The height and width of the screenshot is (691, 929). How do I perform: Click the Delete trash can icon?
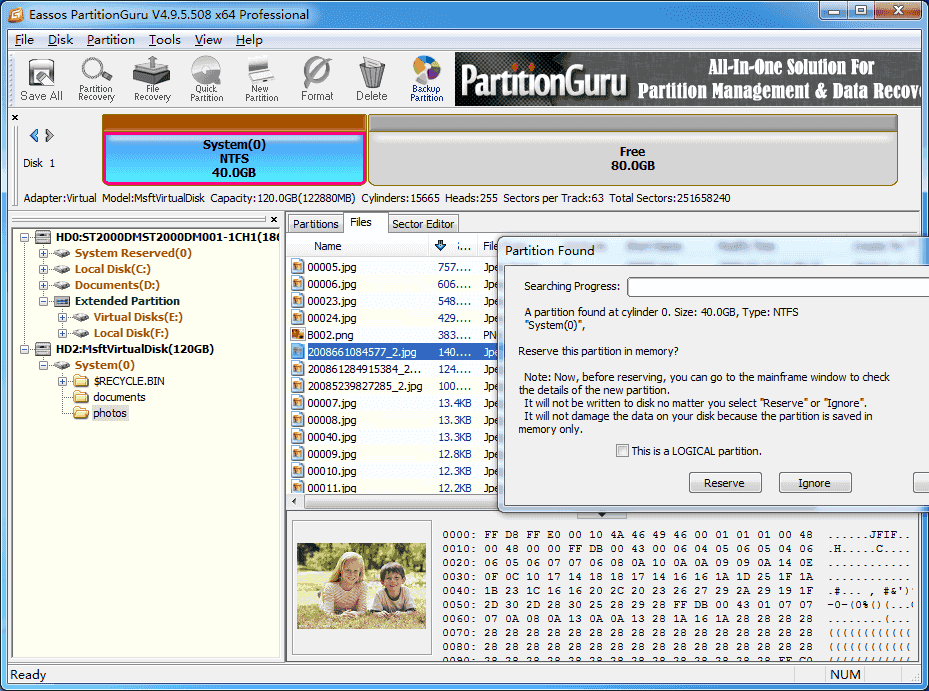[371, 79]
